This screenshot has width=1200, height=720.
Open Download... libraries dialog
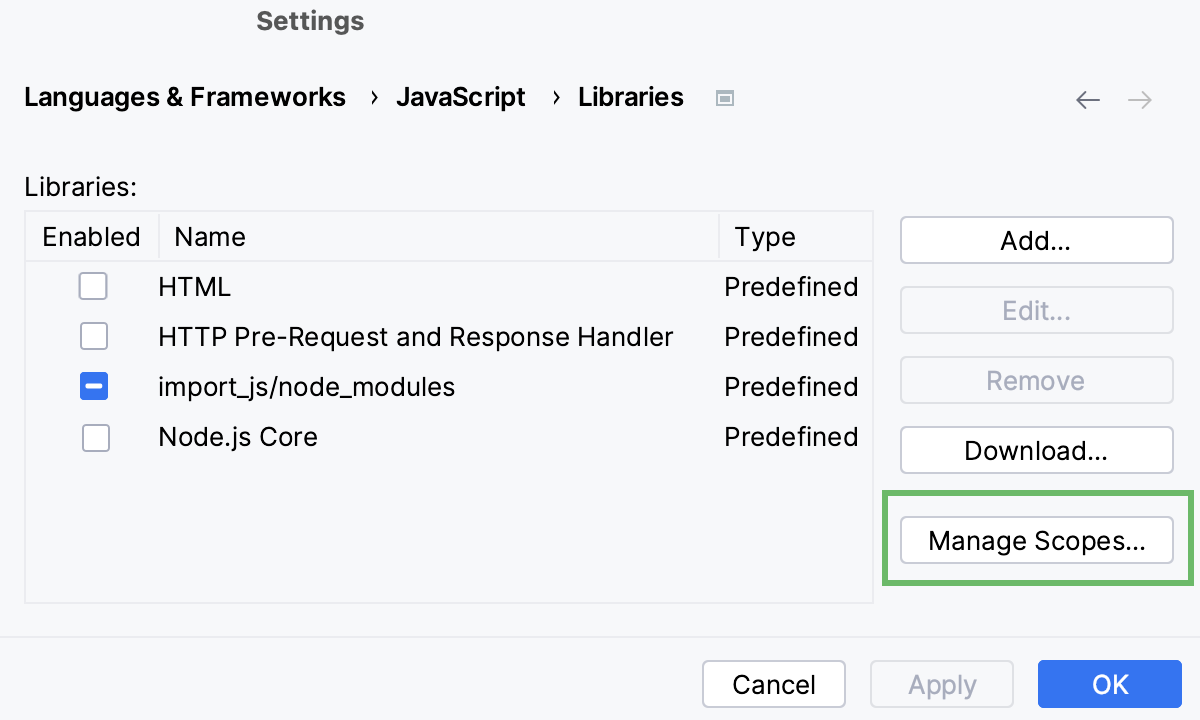1036,450
